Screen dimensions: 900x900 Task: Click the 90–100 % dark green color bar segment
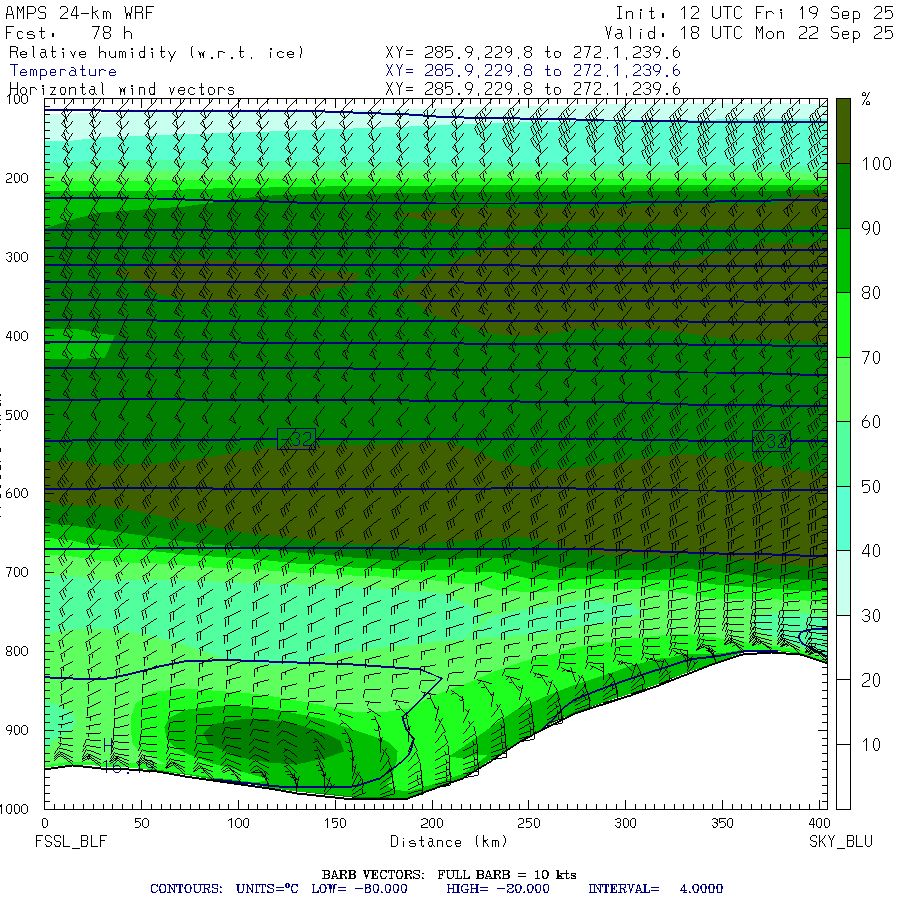[843, 196]
